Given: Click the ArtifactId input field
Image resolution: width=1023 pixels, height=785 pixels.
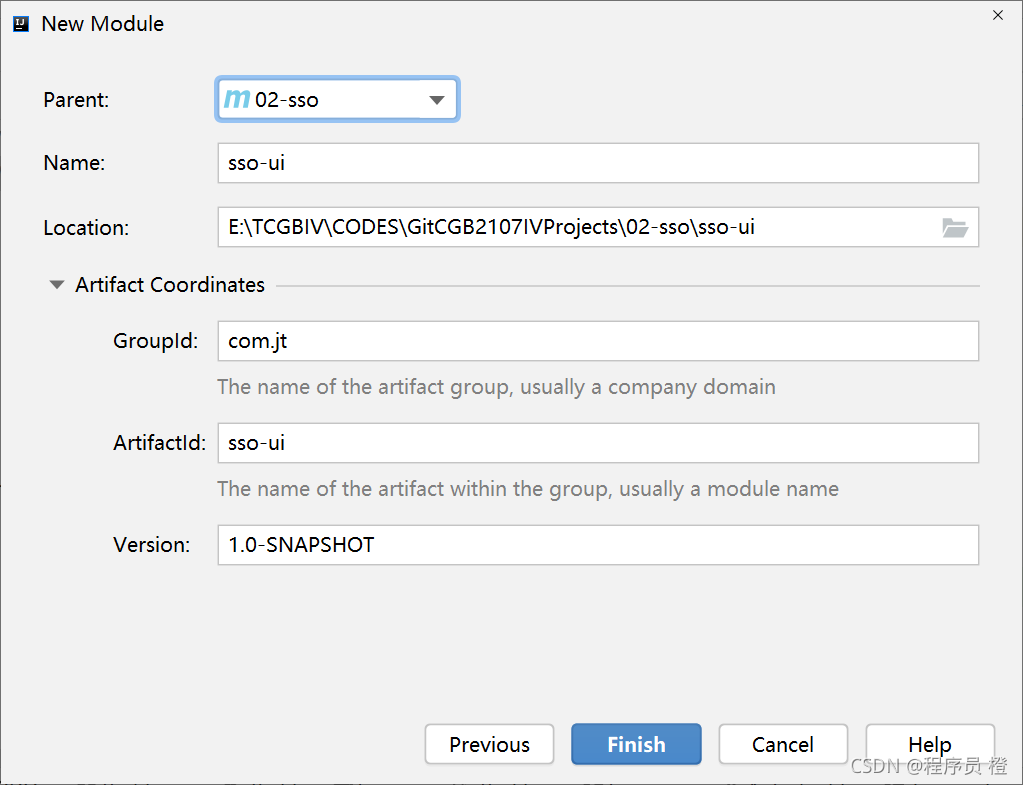Looking at the screenshot, I should click(598, 443).
